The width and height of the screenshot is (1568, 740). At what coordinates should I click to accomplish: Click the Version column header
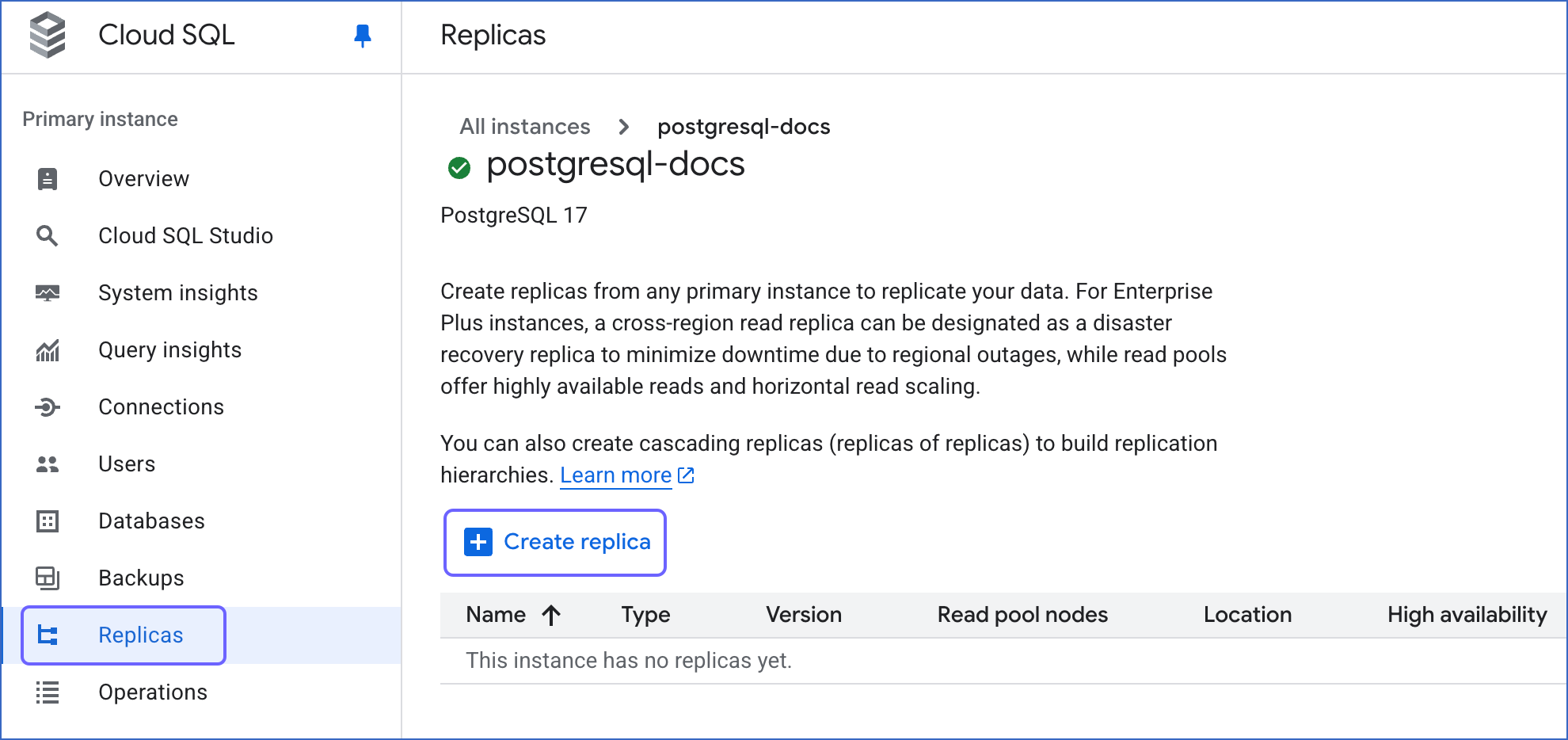(804, 615)
